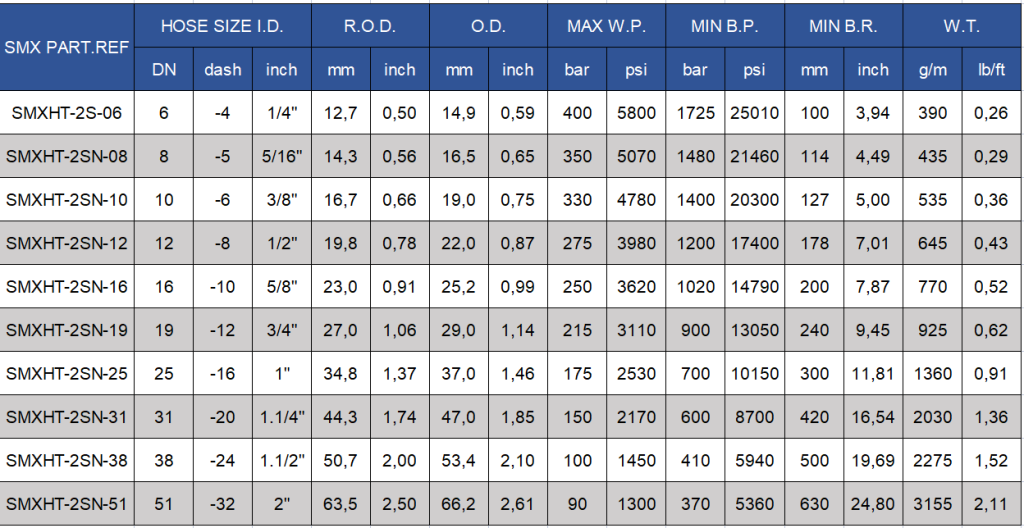
Task: Select the 1.1/4" inch size cell
Action: point(282,418)
